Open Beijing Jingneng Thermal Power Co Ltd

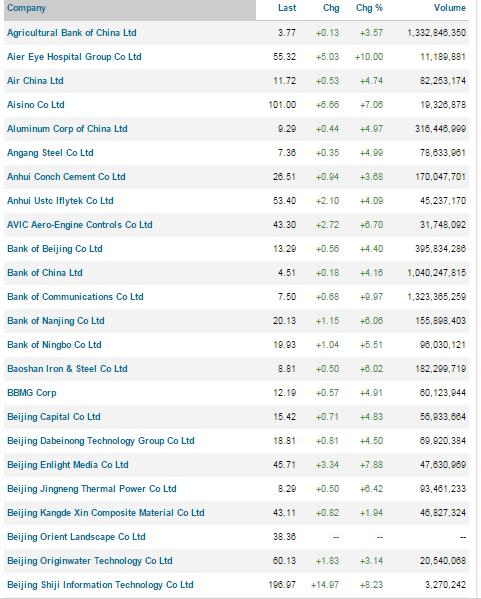click(x=92, y=489)
